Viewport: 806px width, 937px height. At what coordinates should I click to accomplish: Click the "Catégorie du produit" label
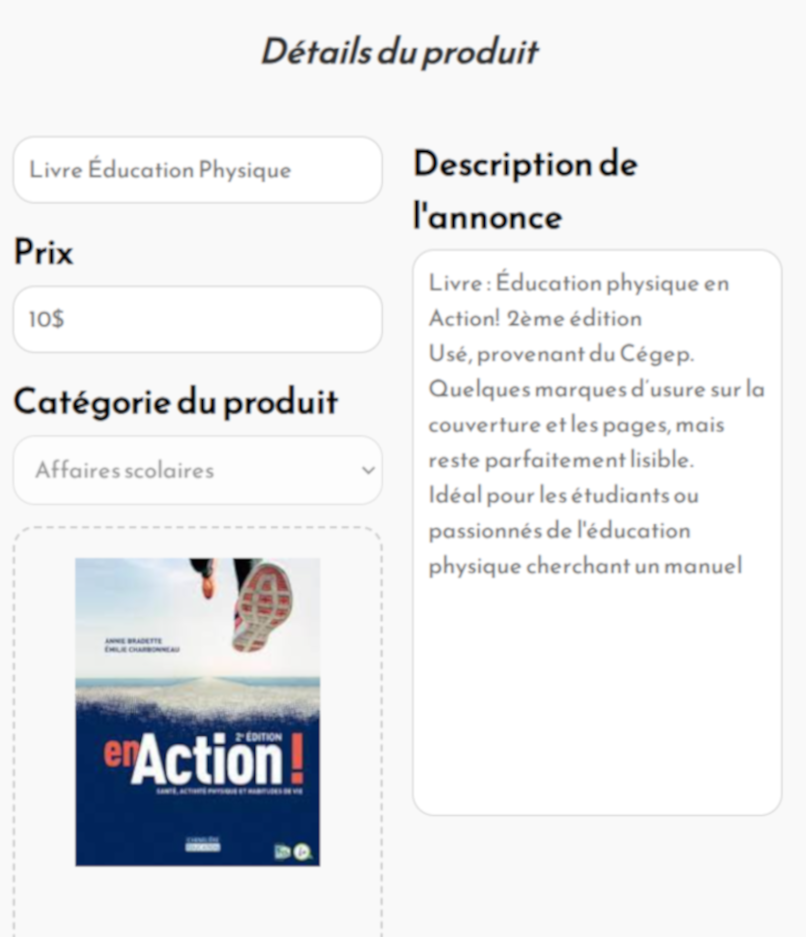(175, 402)
